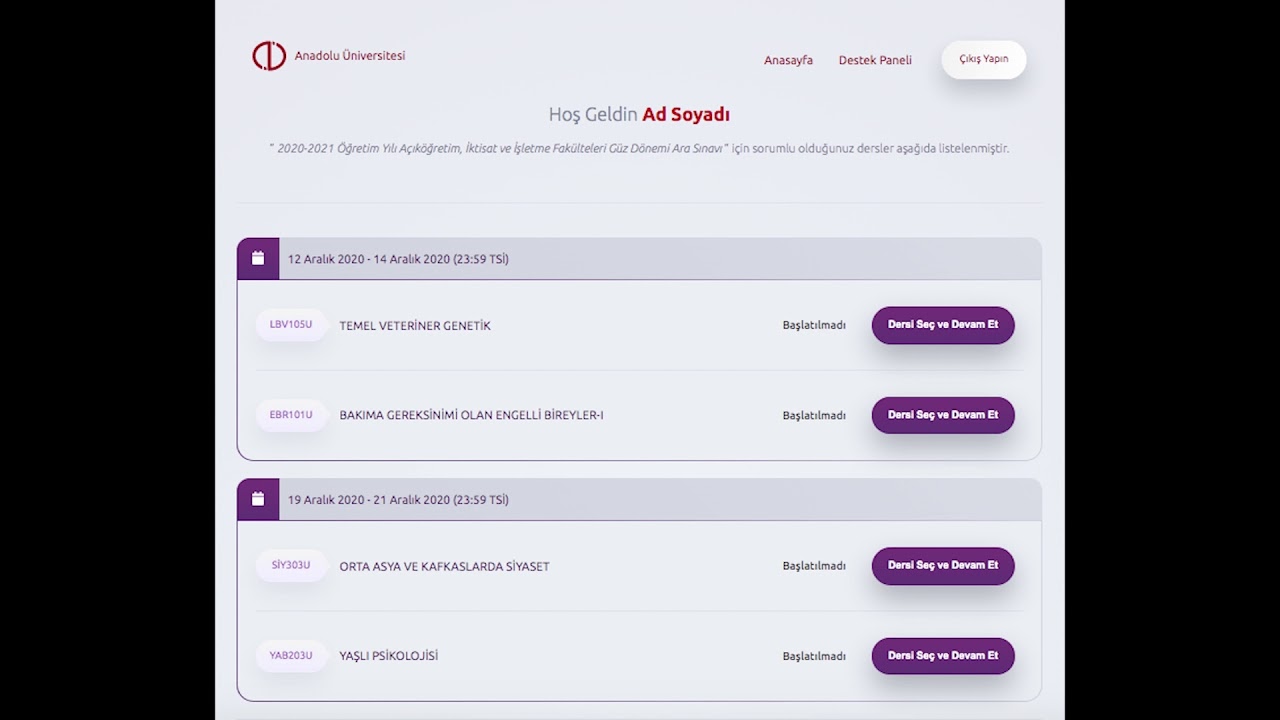The image size is (1280, 720).
Task: Select Dersi Seç ve Devam Et for TEMEL VETERİNER GENETİK
Action: pos(943,325)
